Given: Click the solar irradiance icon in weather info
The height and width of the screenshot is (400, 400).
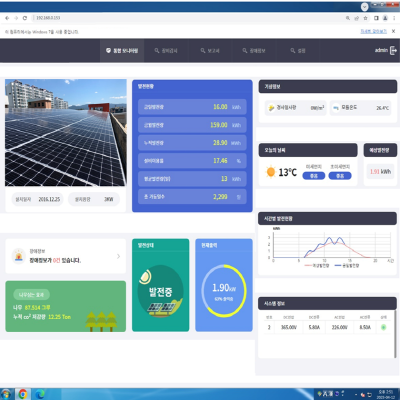Looking at the screenshot, I should coord(271,108).
